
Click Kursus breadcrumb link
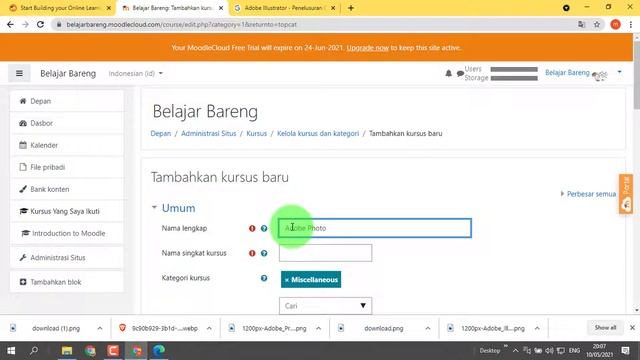pos(256,133)
